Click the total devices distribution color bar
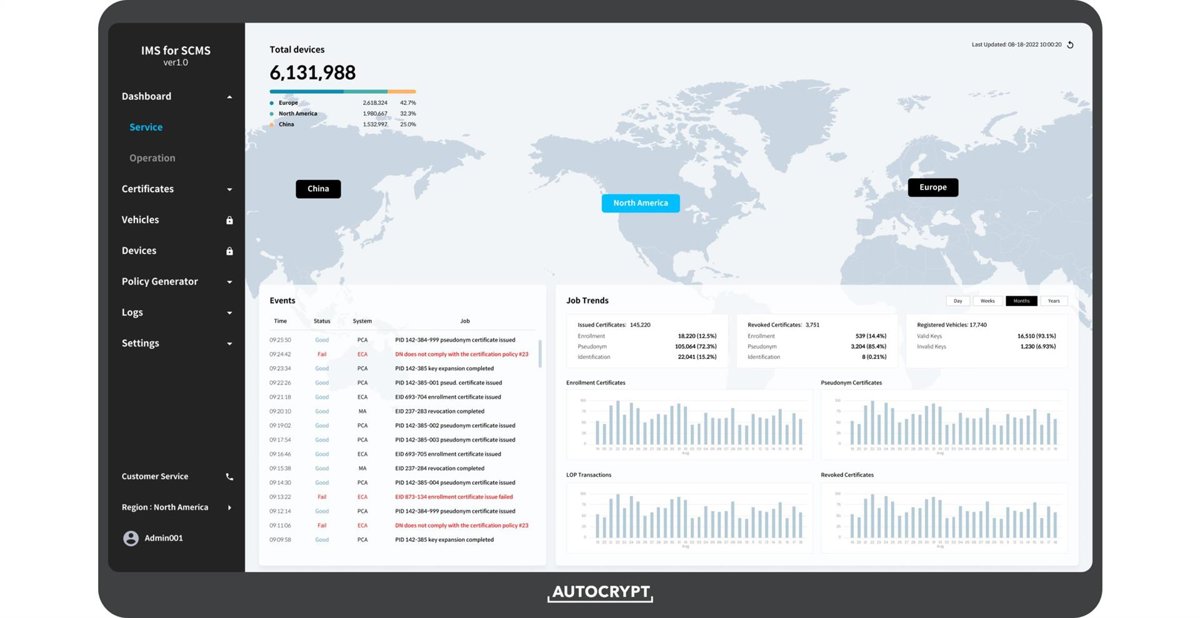This screenshot has width=1200, height=618. pos(342,92)
